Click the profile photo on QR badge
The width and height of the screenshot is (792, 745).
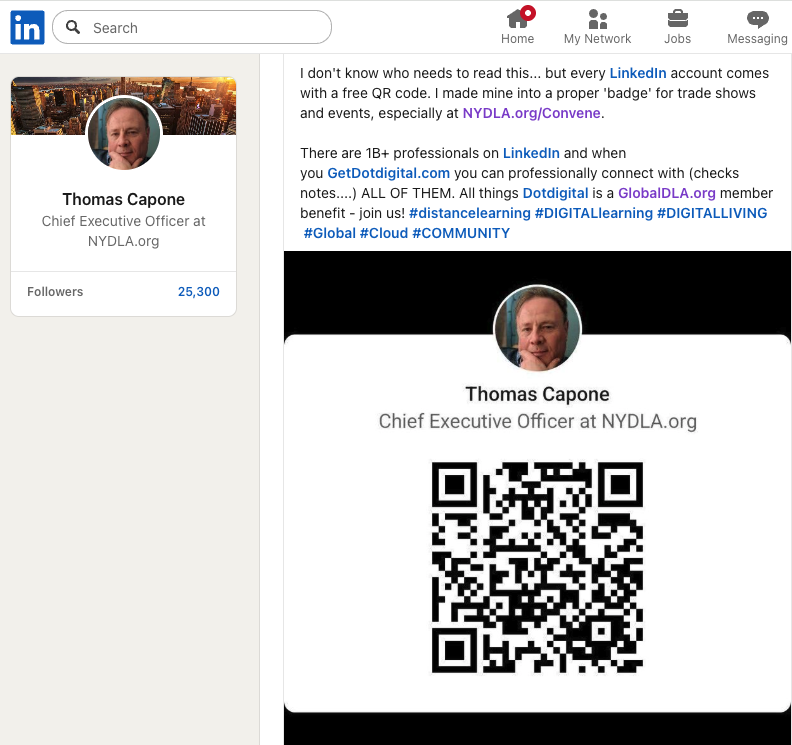click(x=537, y=329)
